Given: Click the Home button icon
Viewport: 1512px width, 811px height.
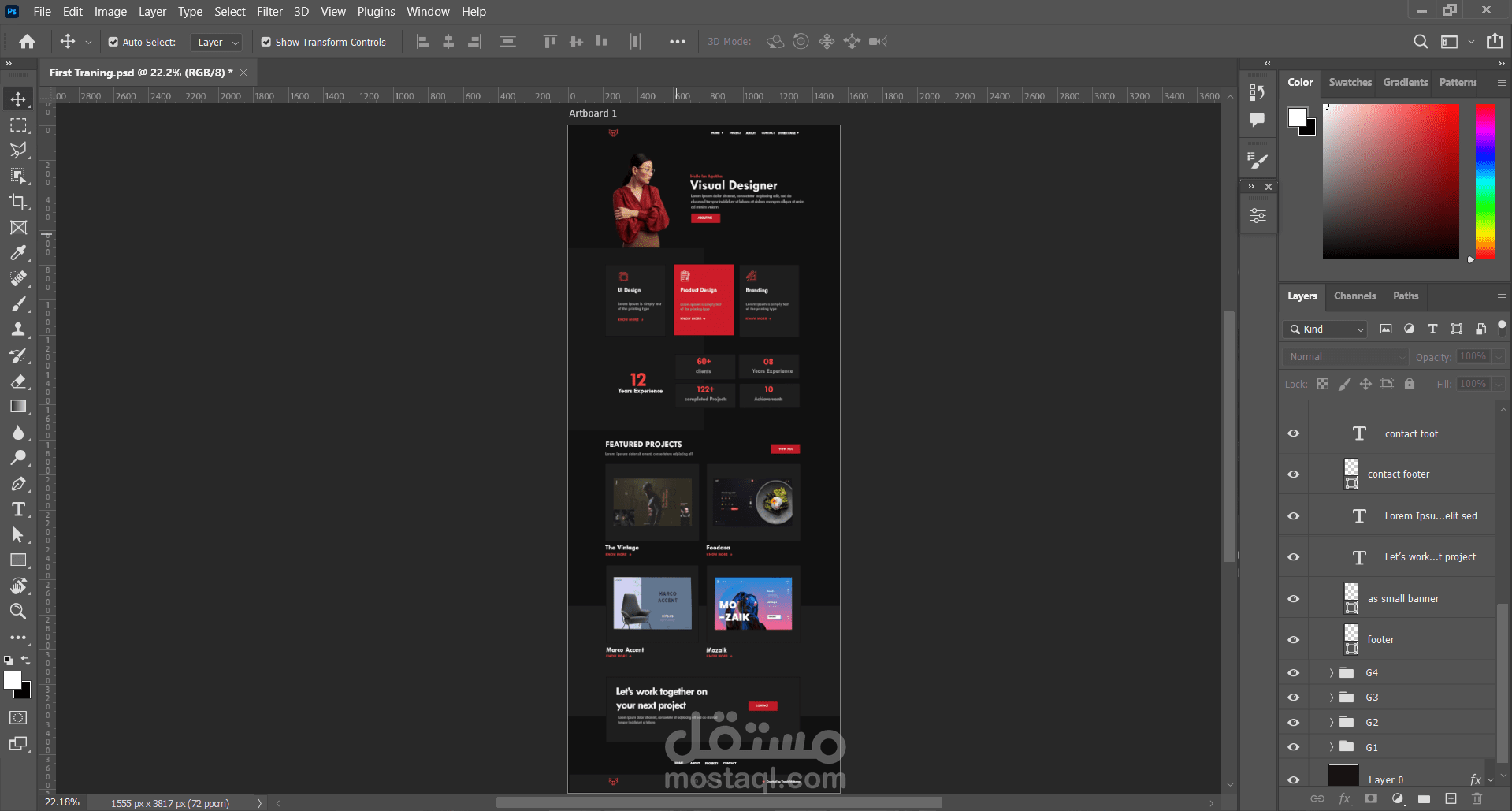Looking at the screenshot, I should coord(27,42).
